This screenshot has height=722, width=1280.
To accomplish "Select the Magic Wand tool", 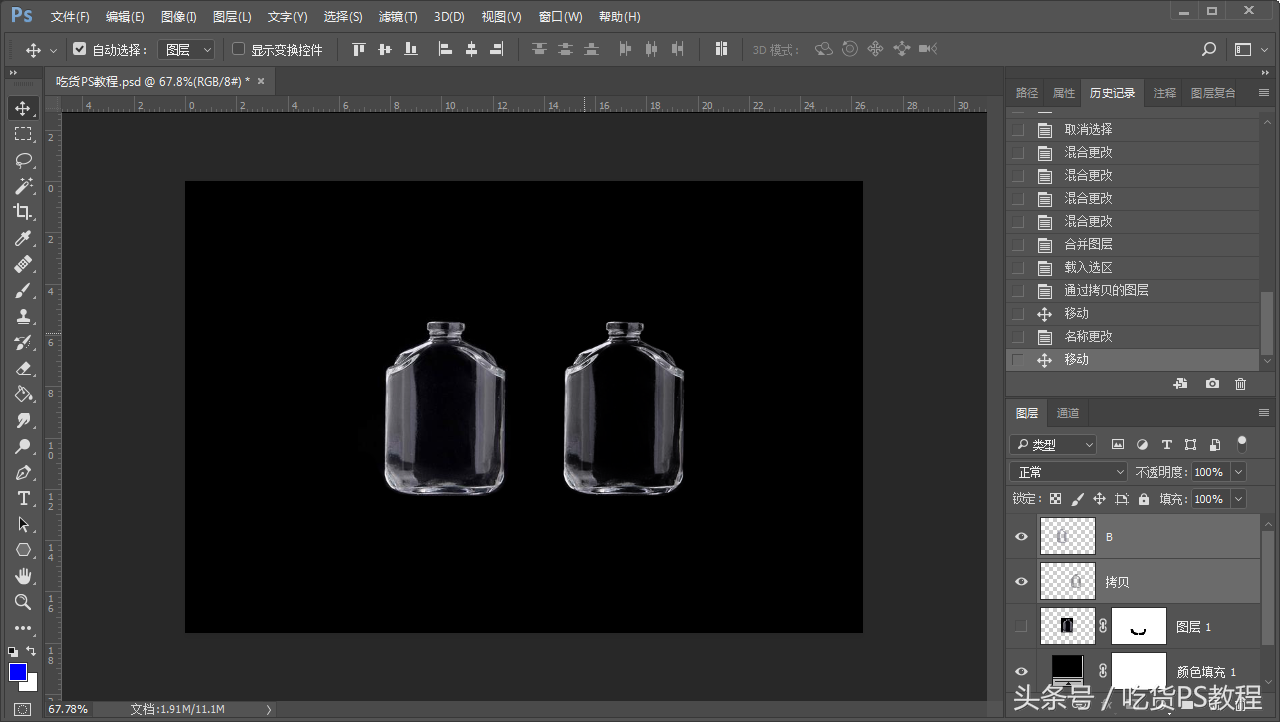I will pyautogui.click(x=23, y=186).
